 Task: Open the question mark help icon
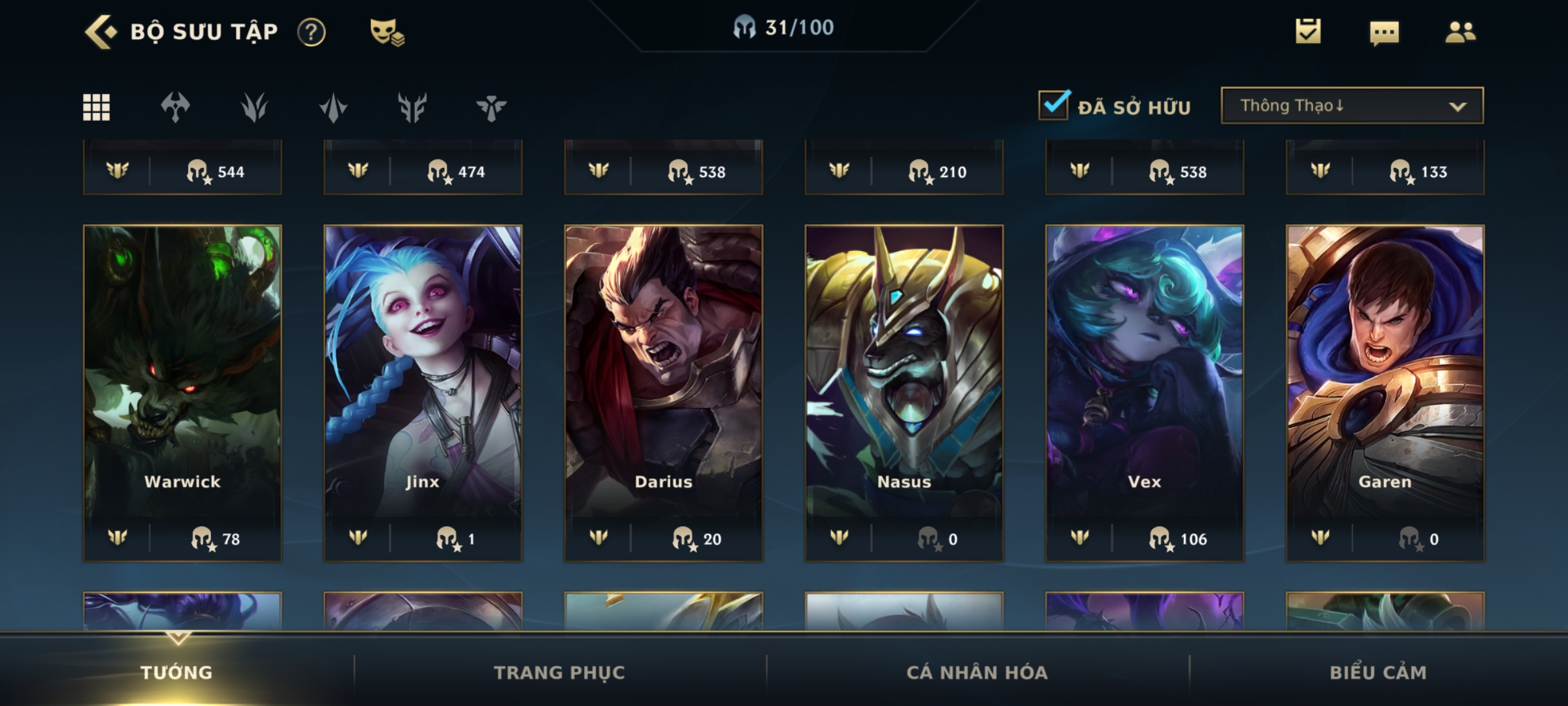click(x=312, y=32)
